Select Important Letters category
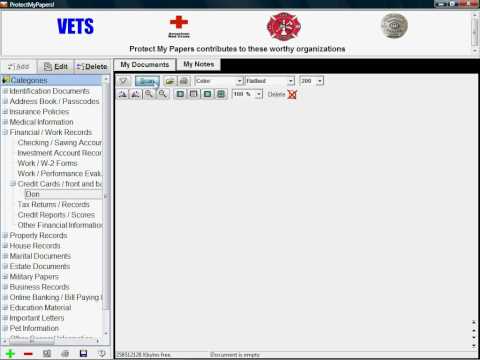 [37, 318]
